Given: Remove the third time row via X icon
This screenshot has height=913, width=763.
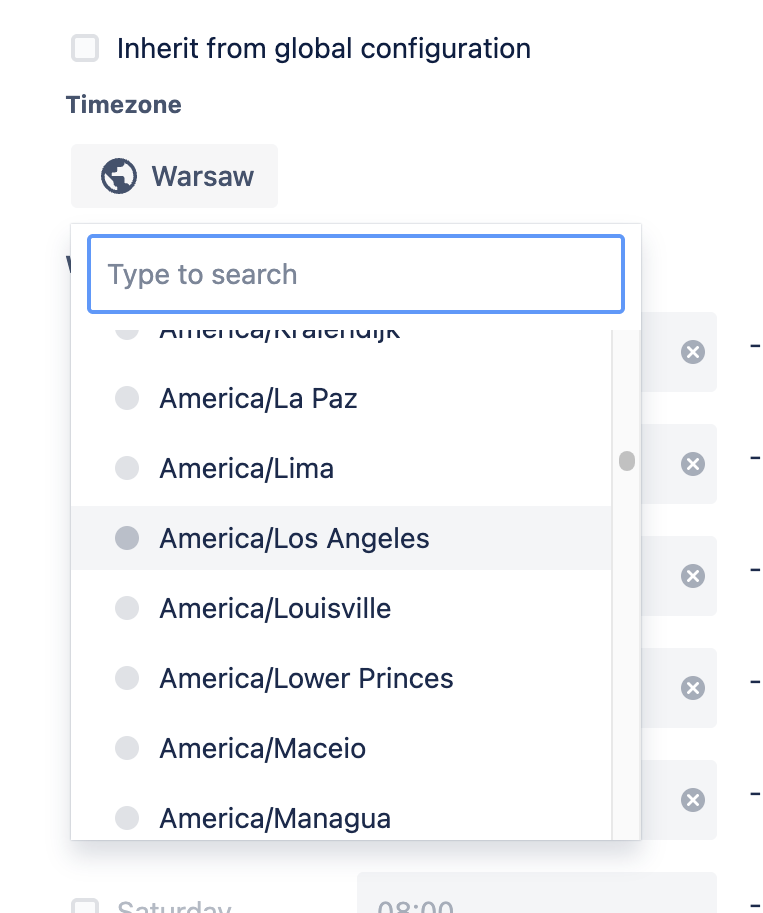Looking at the screenshot, I should [x=693, y=576].
